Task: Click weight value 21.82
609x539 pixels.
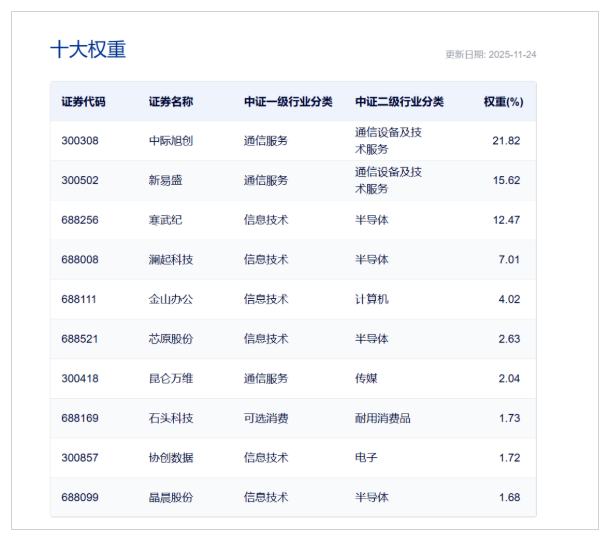Action: tap(506, 141)
